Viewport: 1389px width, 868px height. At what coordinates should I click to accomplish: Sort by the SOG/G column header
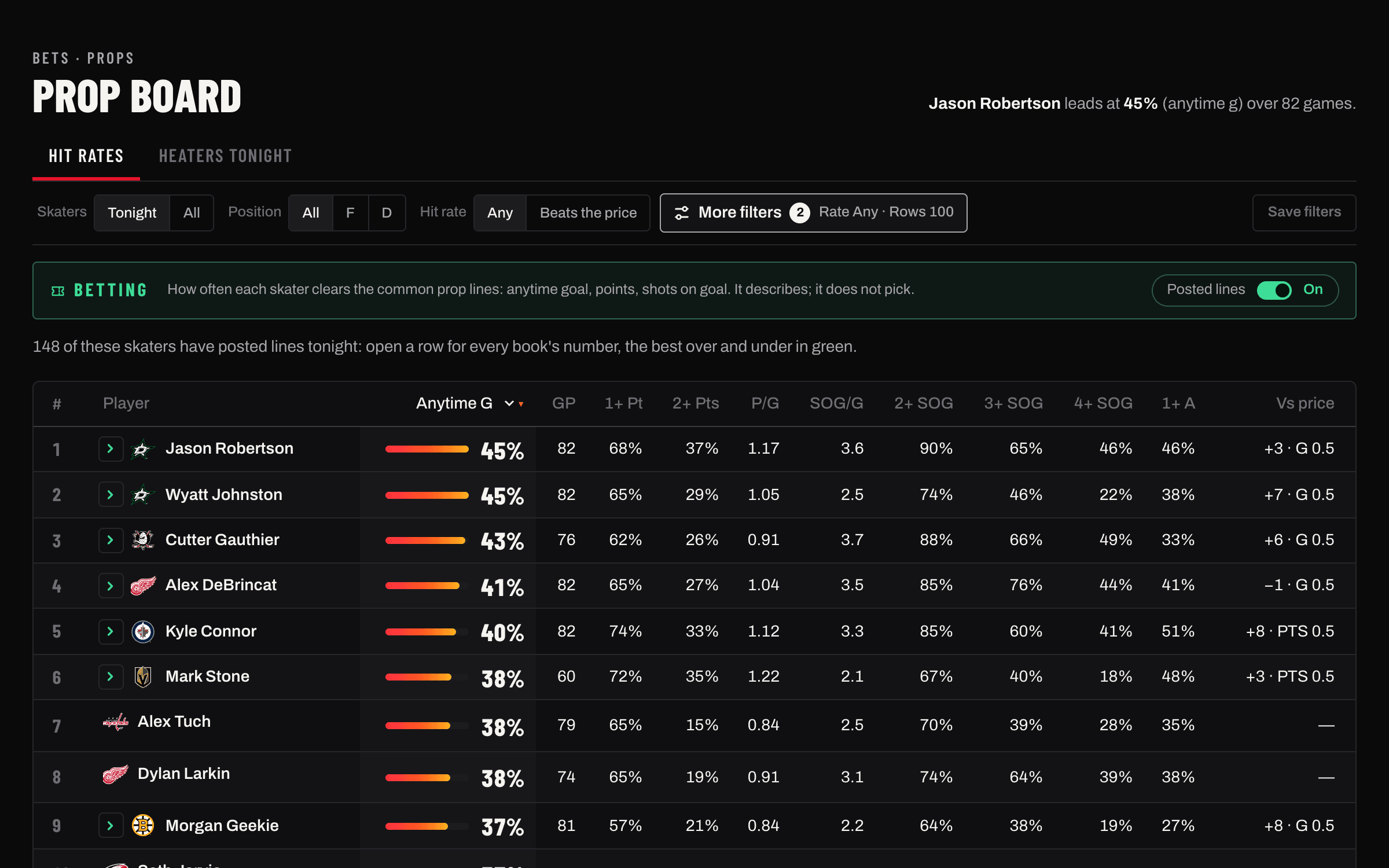click(x=836, y=403)
